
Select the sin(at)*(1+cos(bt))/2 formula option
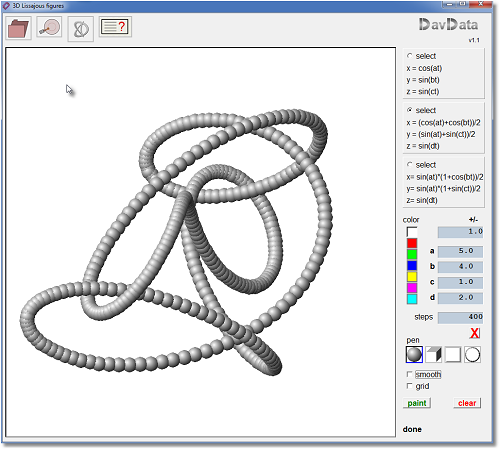[410, 165]
